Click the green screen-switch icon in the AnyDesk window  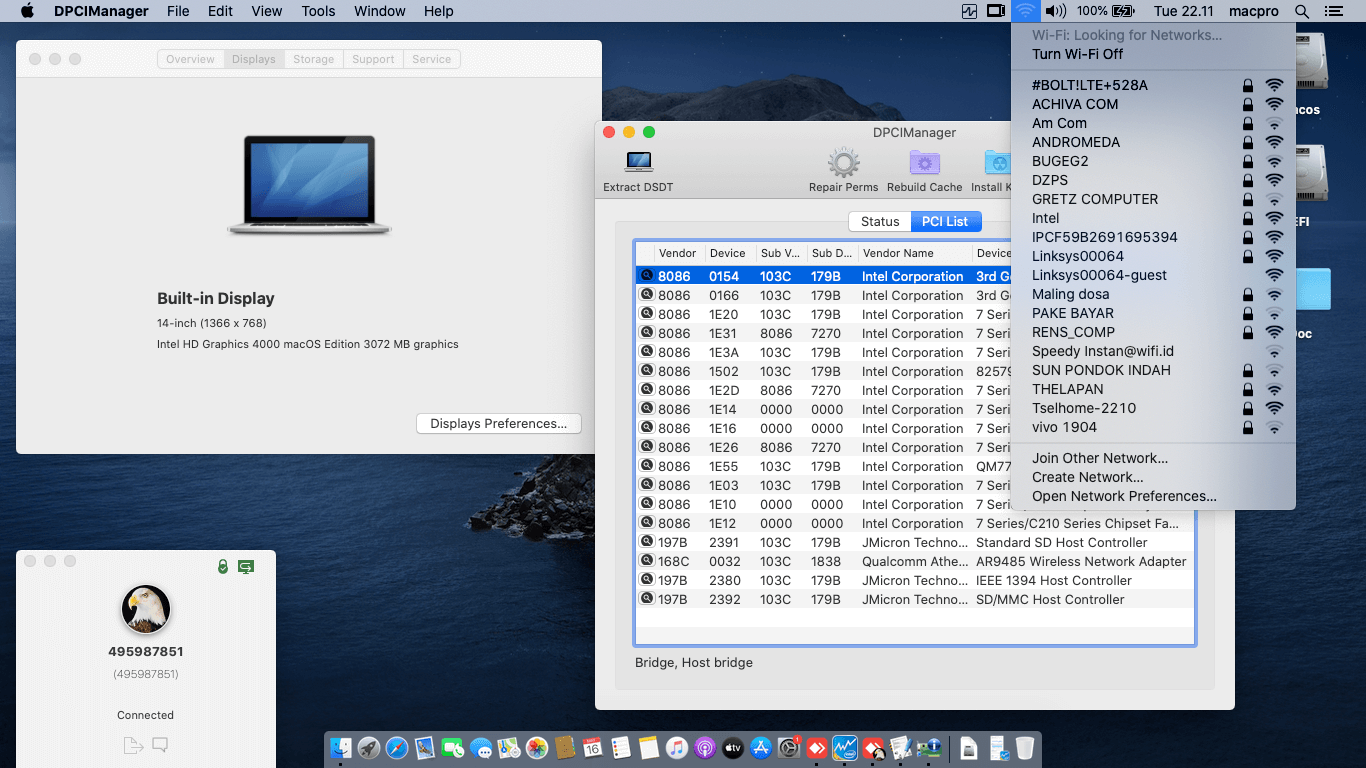pos(246,567)
